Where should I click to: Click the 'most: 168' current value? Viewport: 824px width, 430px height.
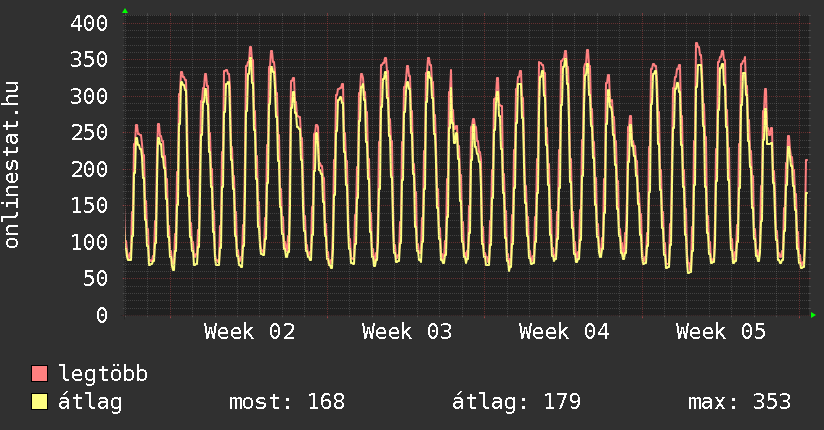pyautogui.click(x=287, y=402)
